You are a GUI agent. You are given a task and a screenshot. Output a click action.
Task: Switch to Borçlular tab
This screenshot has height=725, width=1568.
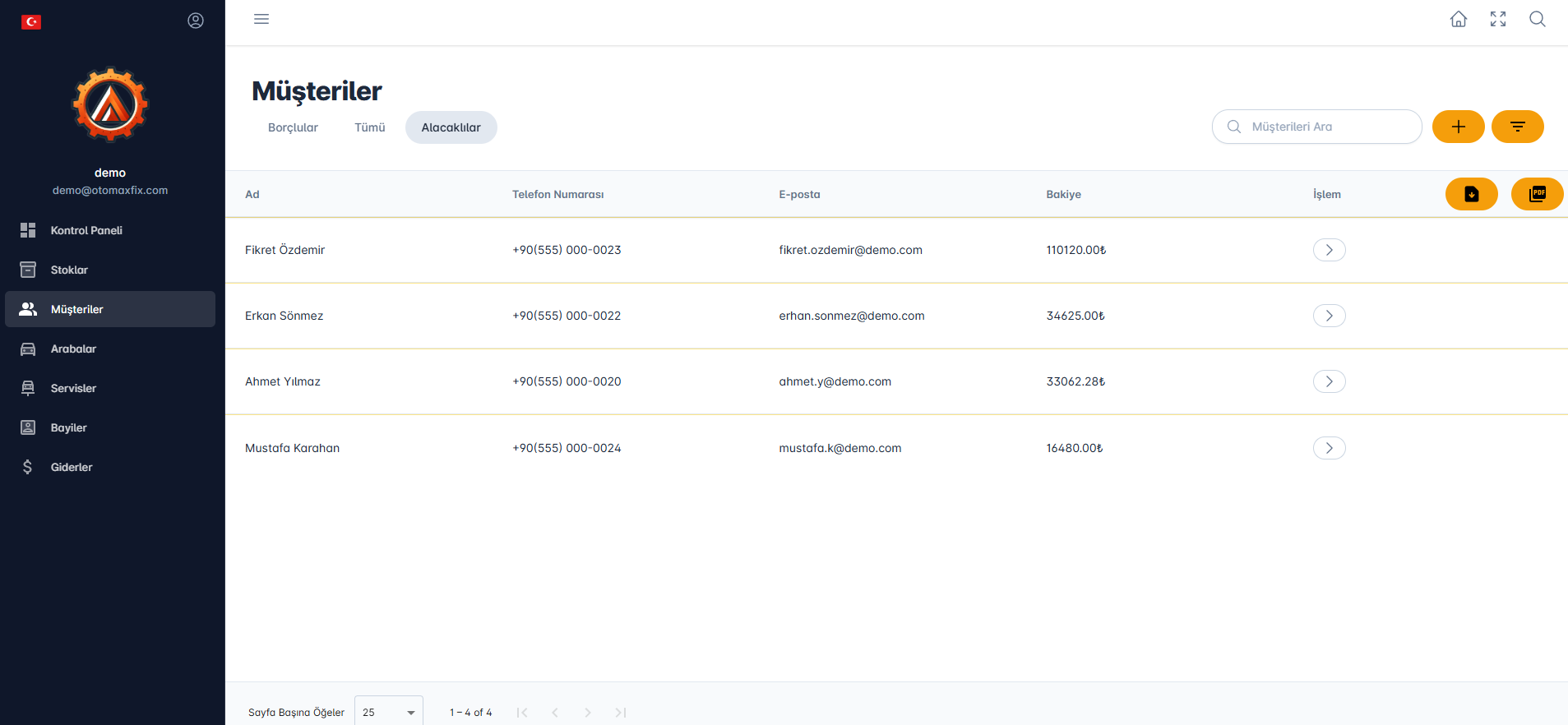pyautogui.click(x=293, y=127)
